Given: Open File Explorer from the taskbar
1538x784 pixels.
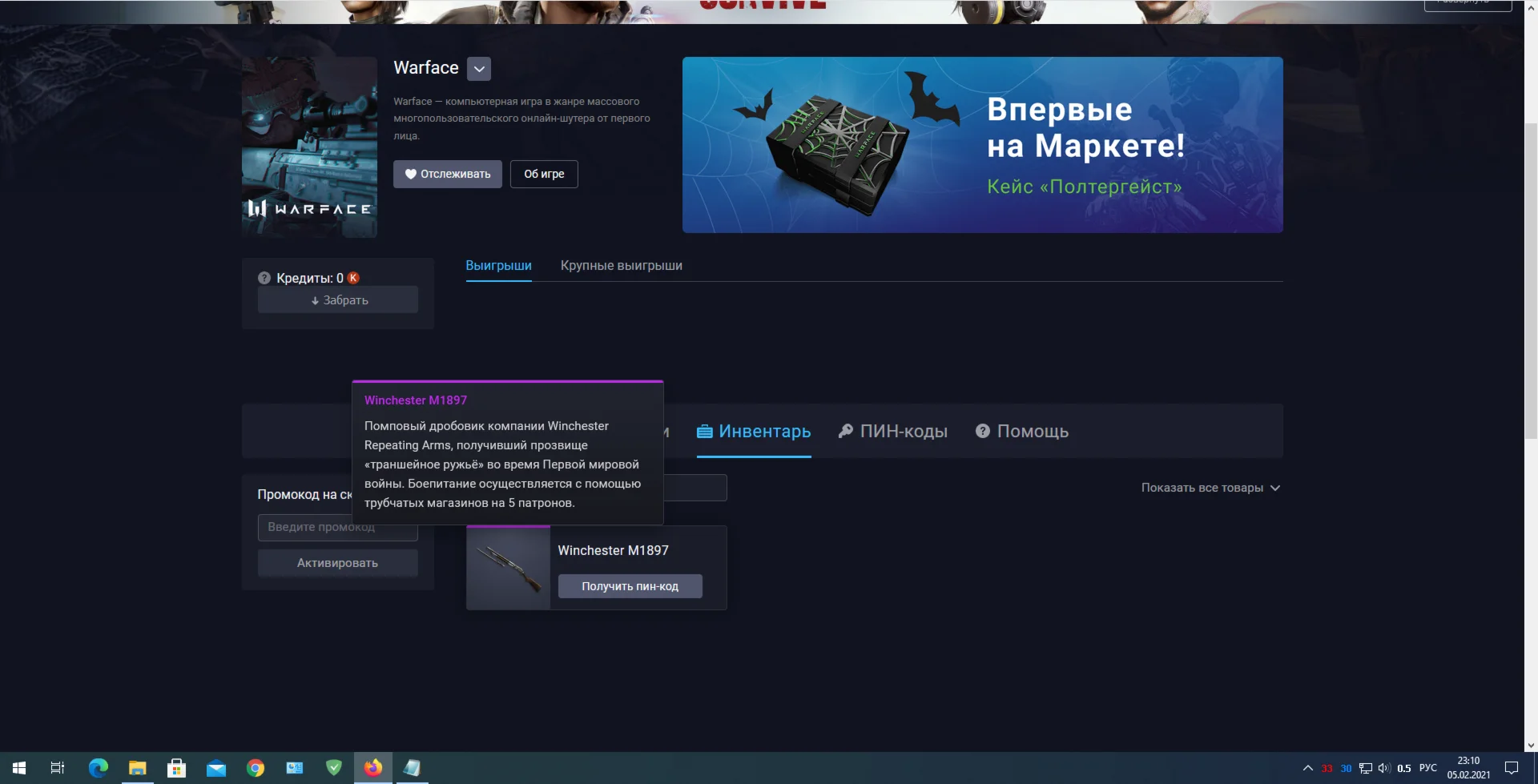Looking at the screenshot, I should tap(137, 768).
